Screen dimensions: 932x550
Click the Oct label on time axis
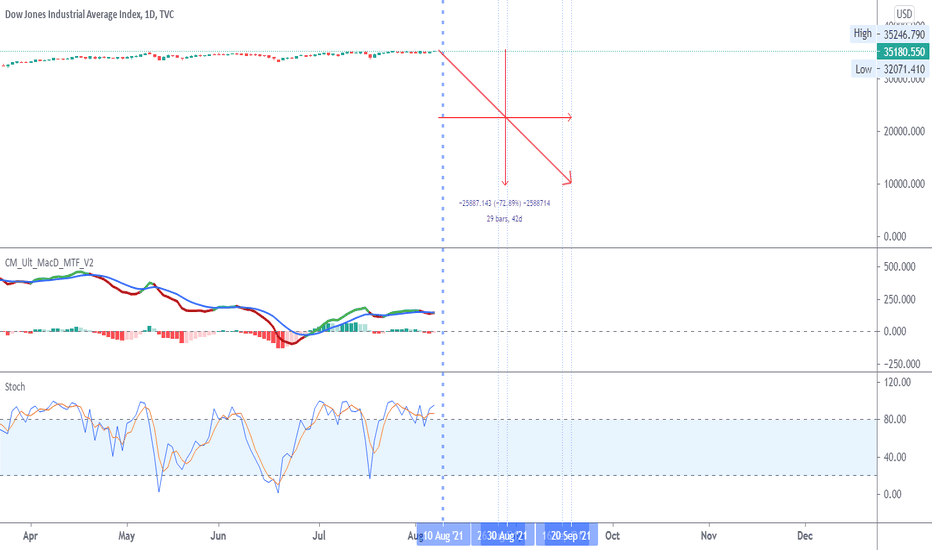pyautogui.click(x=612, y=536)
